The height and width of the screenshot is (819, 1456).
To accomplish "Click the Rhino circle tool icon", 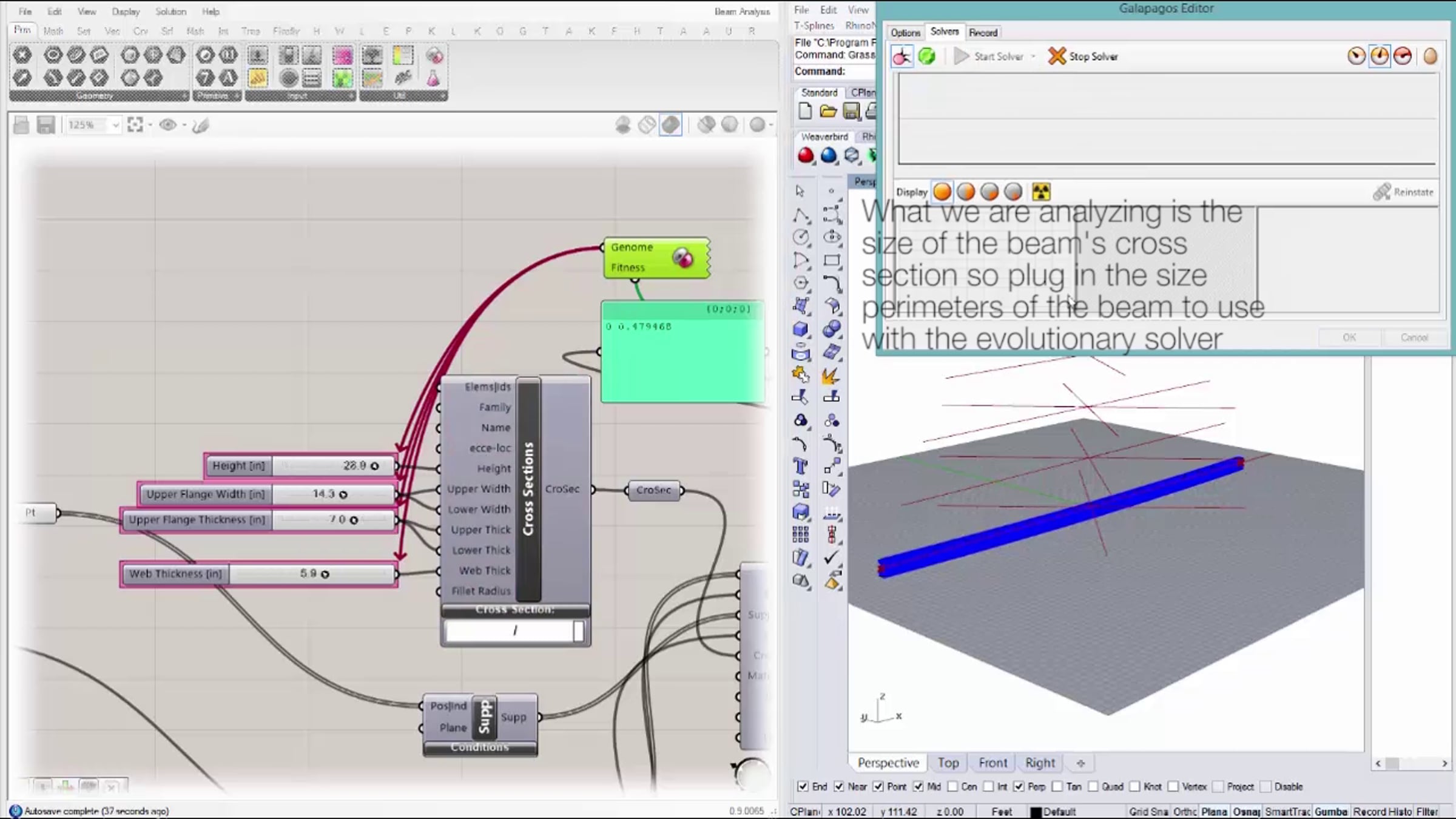I will click(x=800, y=237).
